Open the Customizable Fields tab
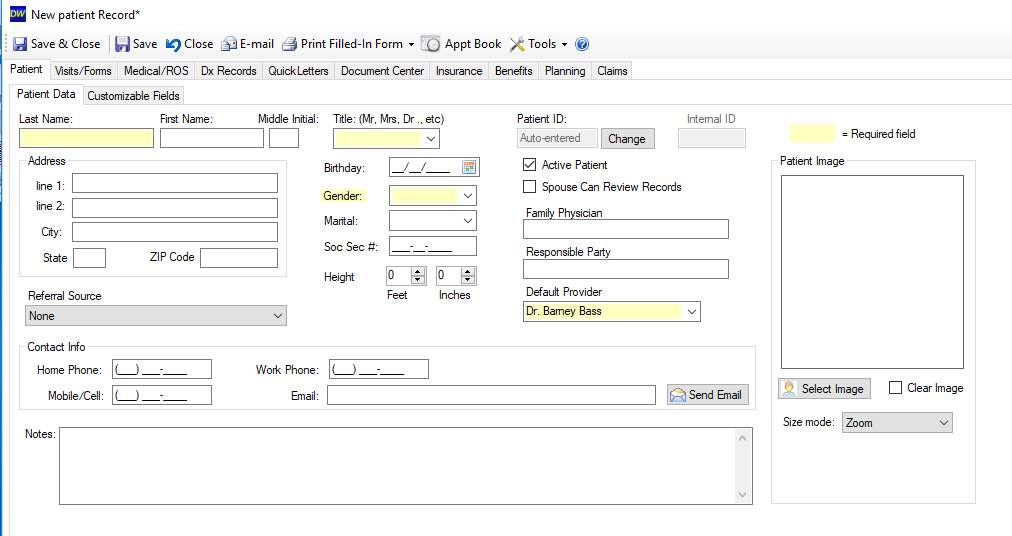The image size is (1012, 536). (x=133, y=96)
